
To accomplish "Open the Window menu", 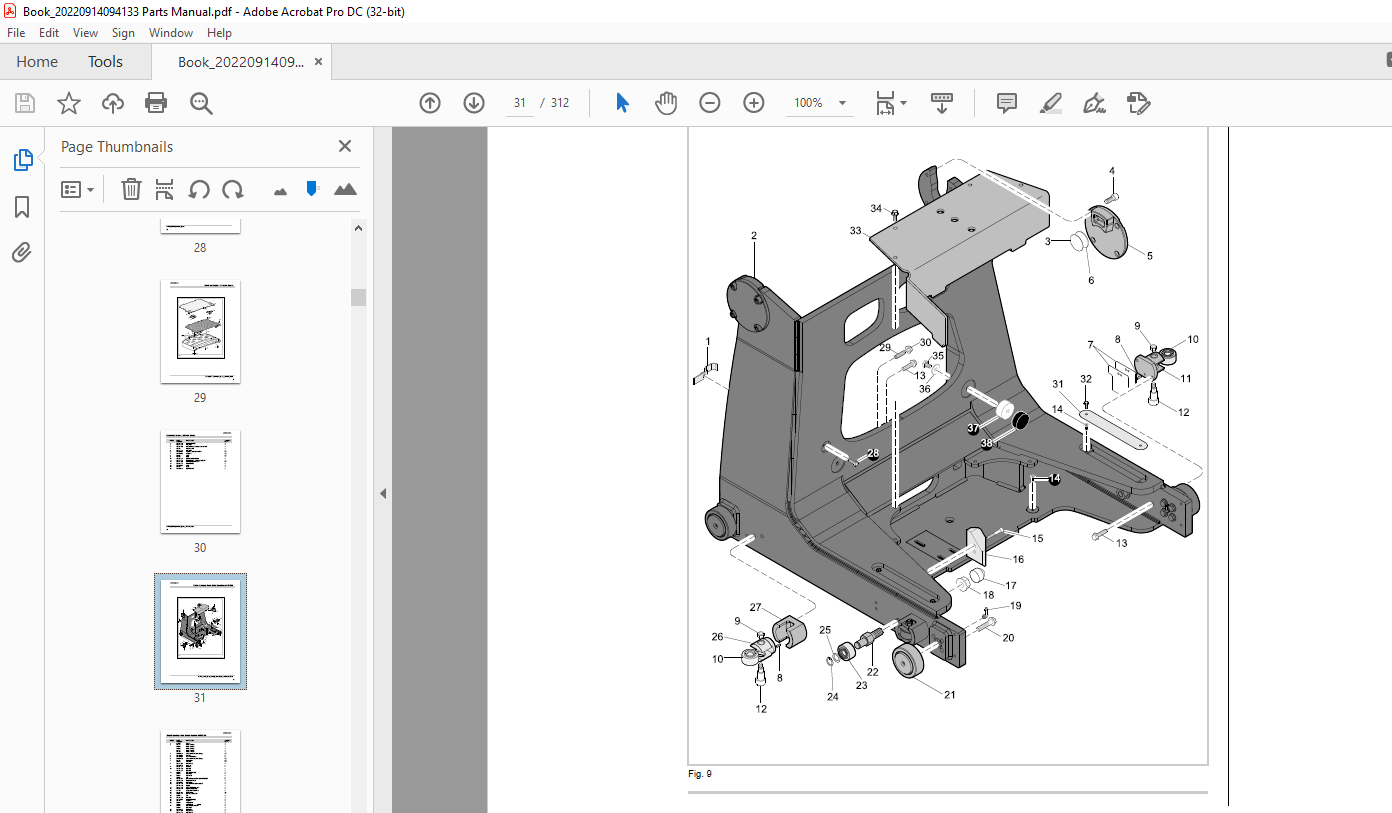I will point(171,33).
